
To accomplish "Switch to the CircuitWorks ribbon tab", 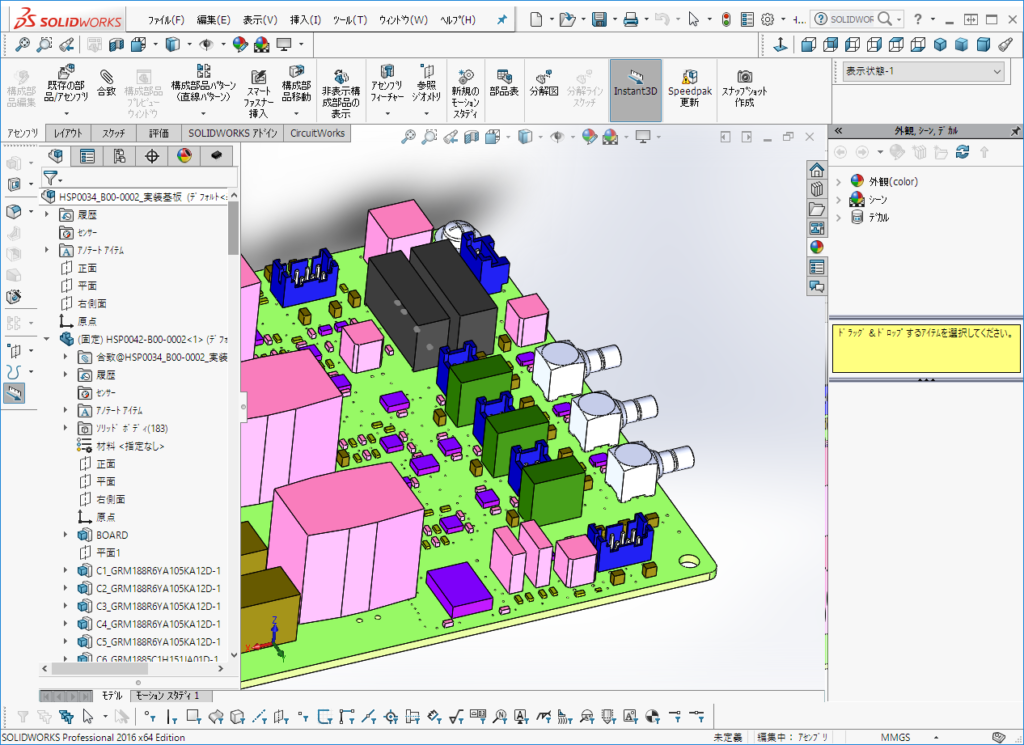I will [317, 133].
